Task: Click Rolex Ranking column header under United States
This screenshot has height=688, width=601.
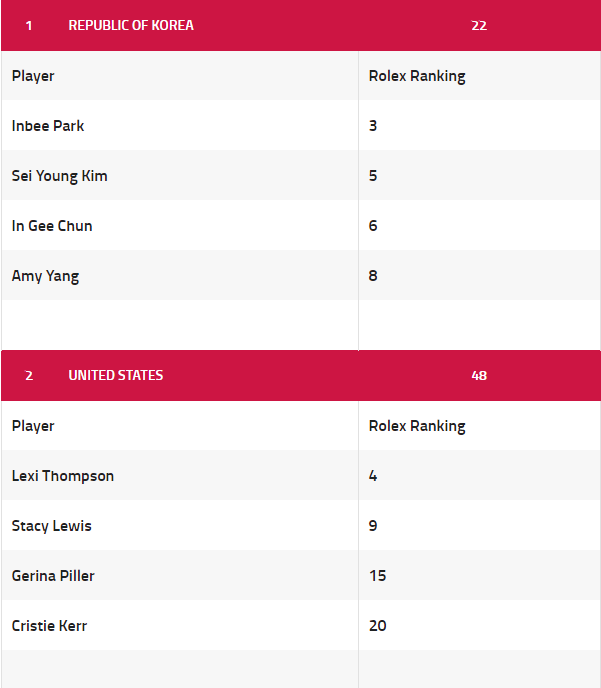Action: click(417, 426)
